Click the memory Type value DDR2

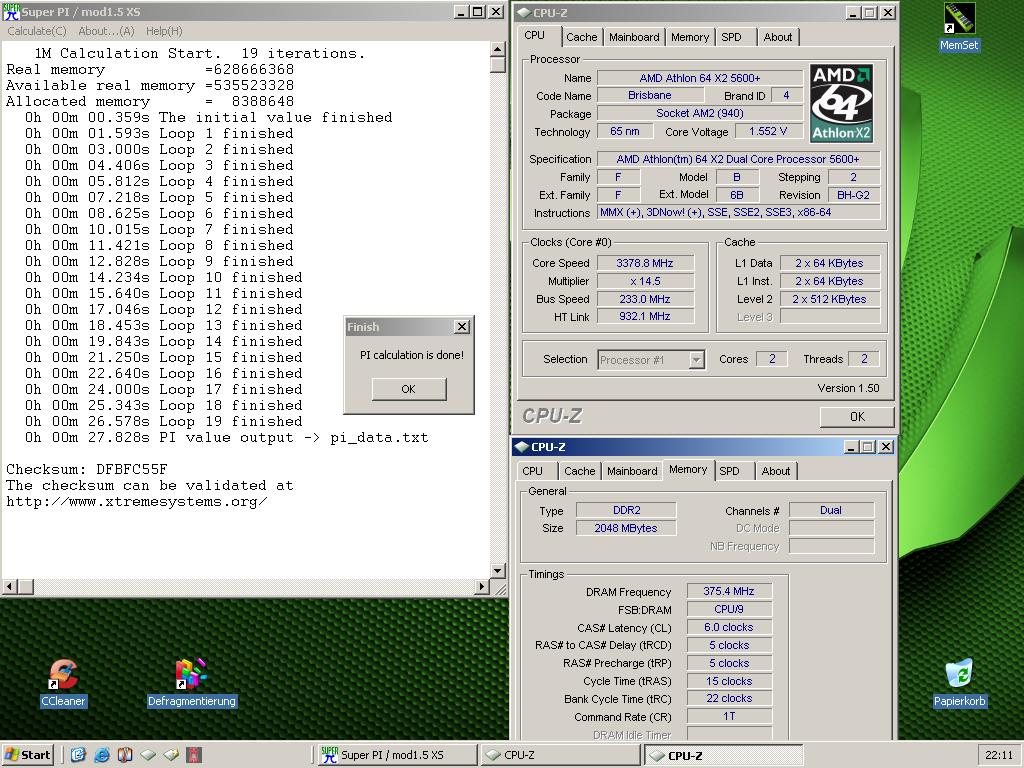tap(626, 511)
